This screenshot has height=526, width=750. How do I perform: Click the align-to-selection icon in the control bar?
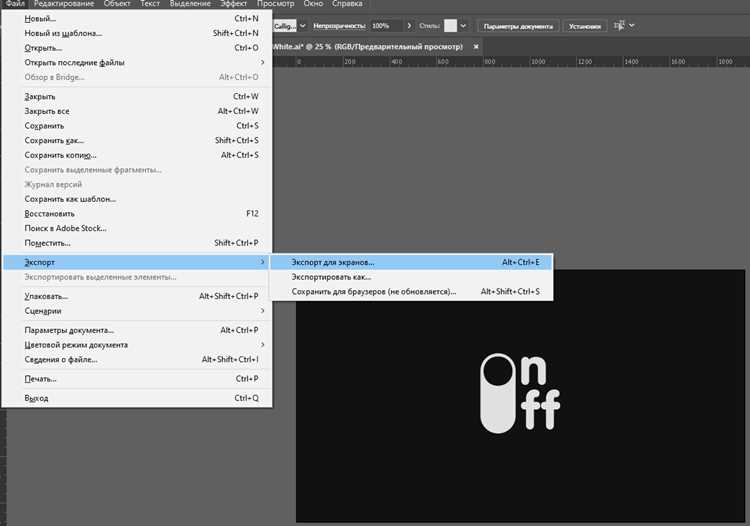(619, 25)
